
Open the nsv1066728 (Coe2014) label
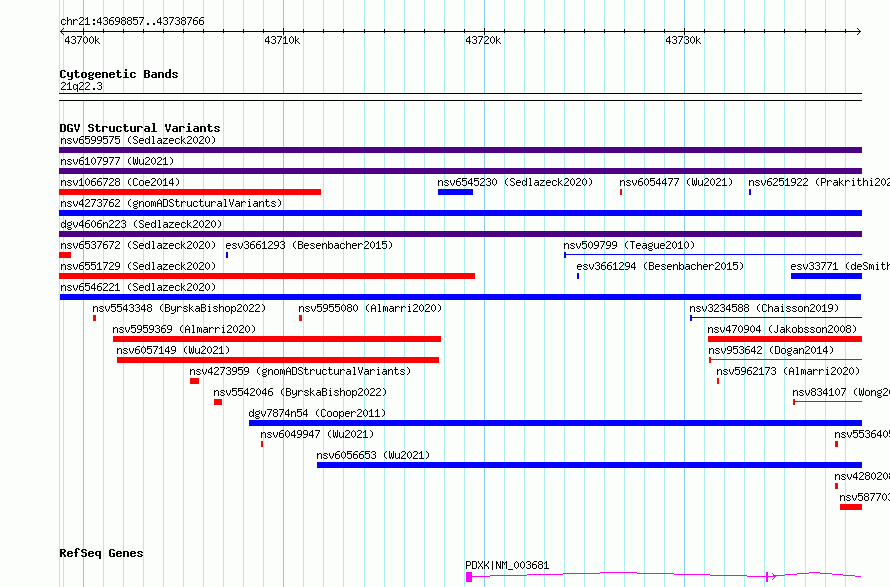click(120, 182)
